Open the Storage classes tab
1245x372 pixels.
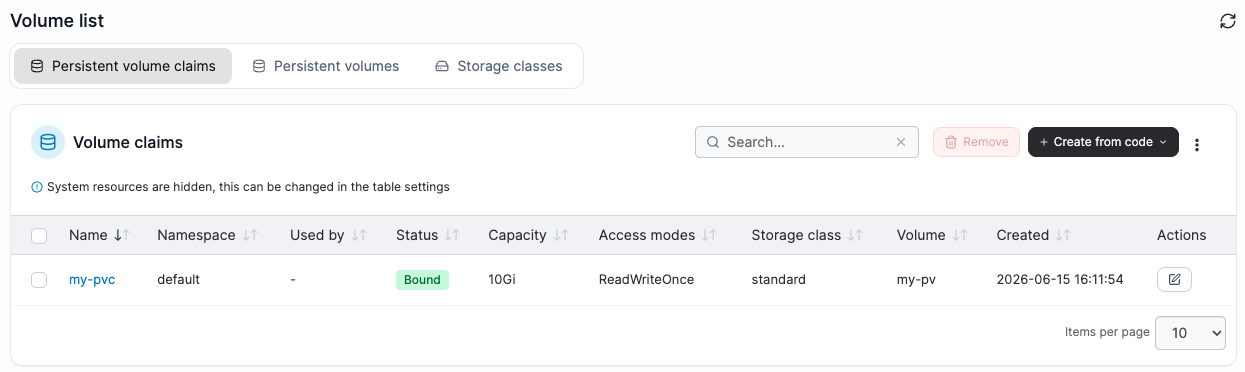499,66
